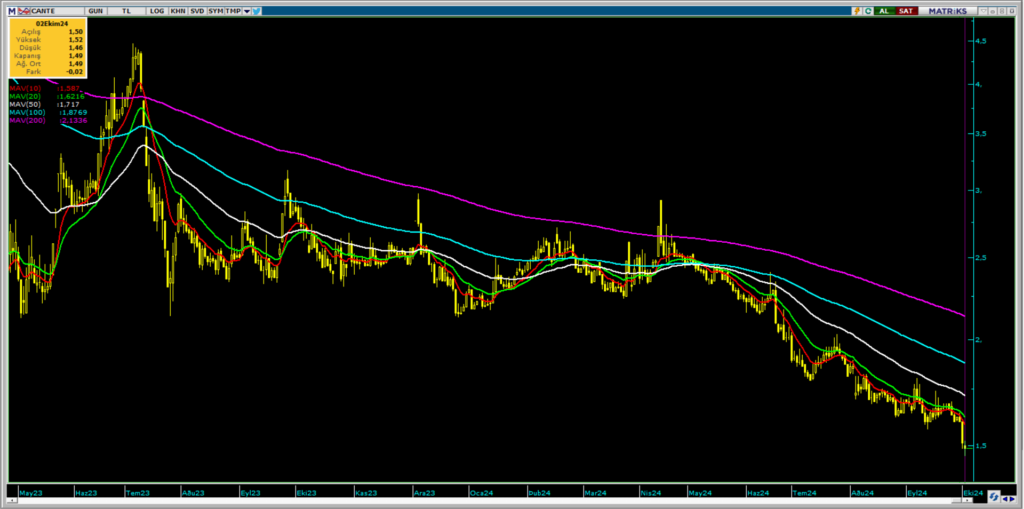Toggle the KHN option in toolbar
This screenshot has height=509, width=1024.
click(x=177, y=10)
